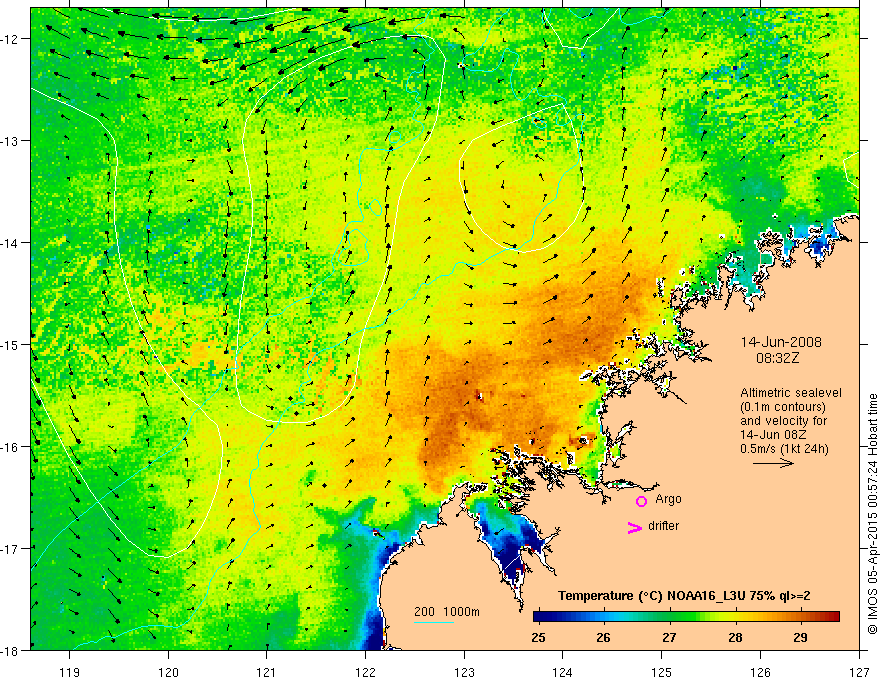The image size is (880, 680).
Task: Click the 'drifter' legend label
Action: (663, 526)
